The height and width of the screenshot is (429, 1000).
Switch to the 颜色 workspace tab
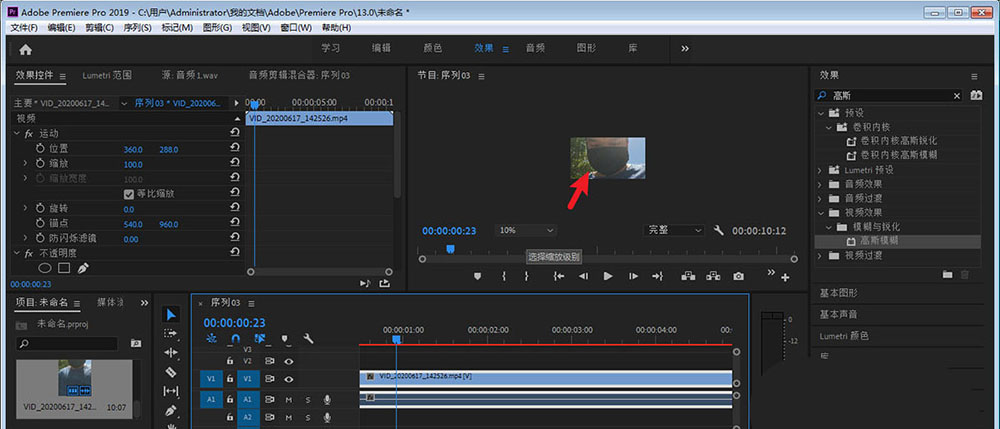tap(433, 48)
